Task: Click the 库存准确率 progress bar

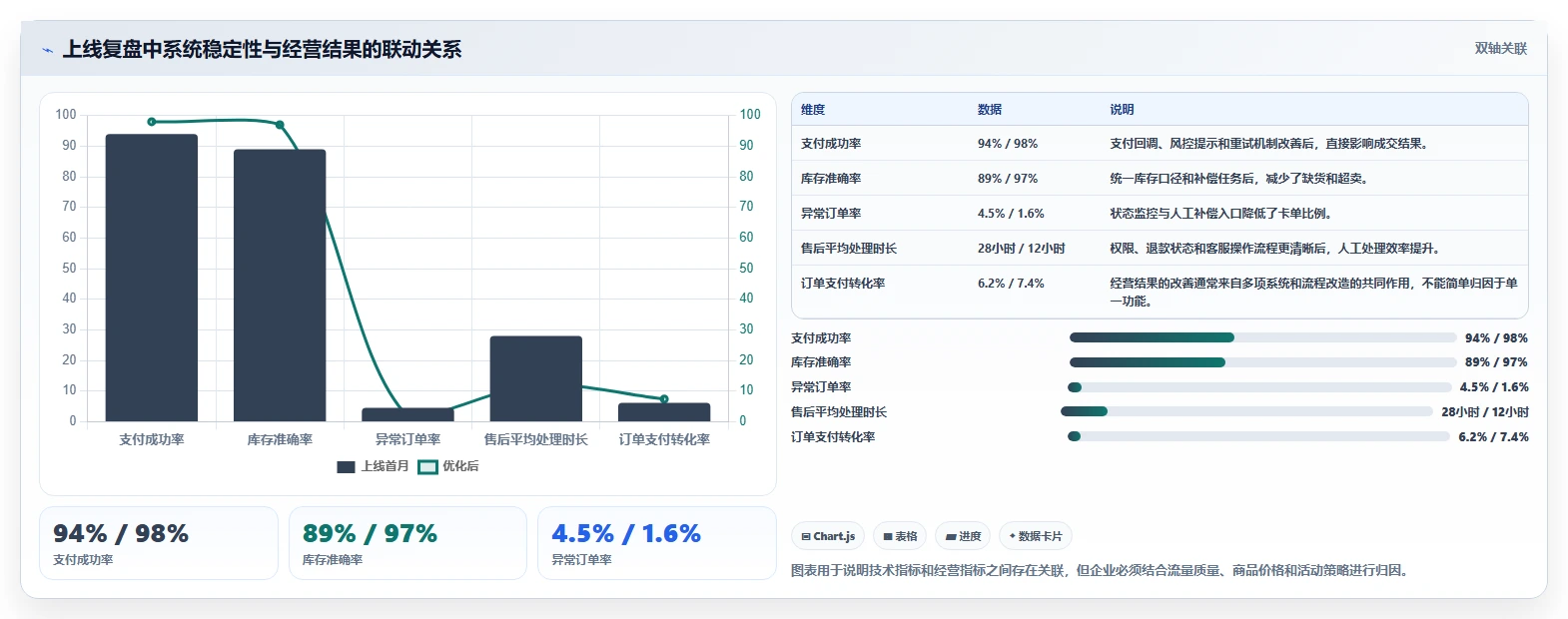Action: tap(1262, 362)
